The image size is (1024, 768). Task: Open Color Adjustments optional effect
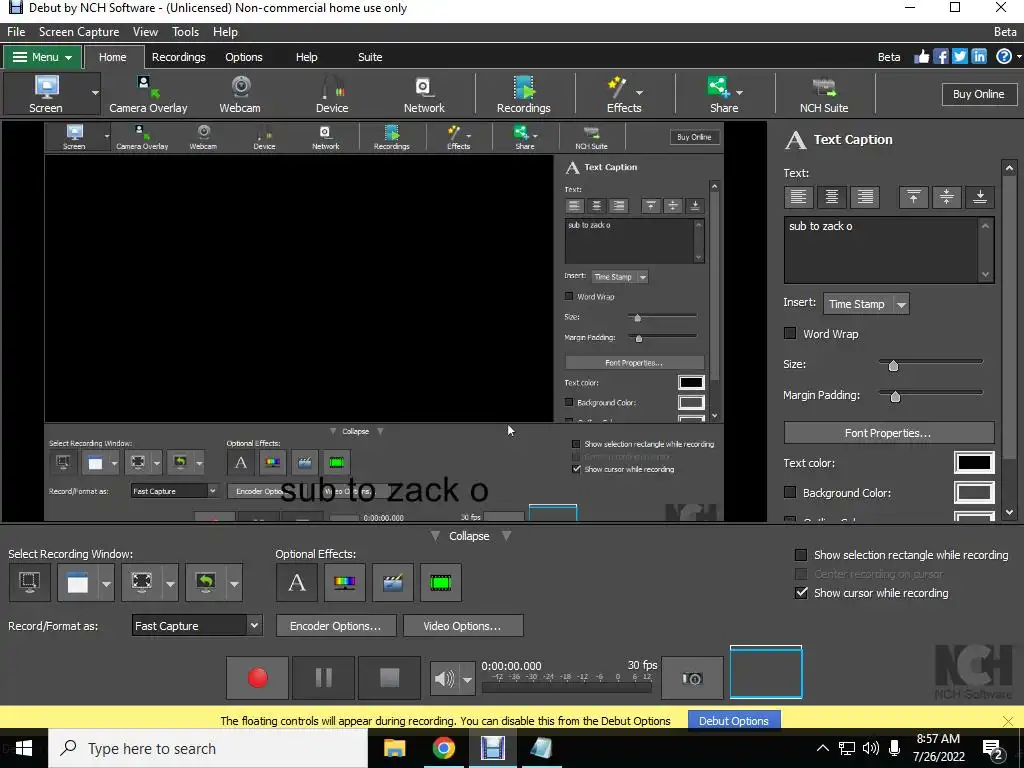(345, 582)
